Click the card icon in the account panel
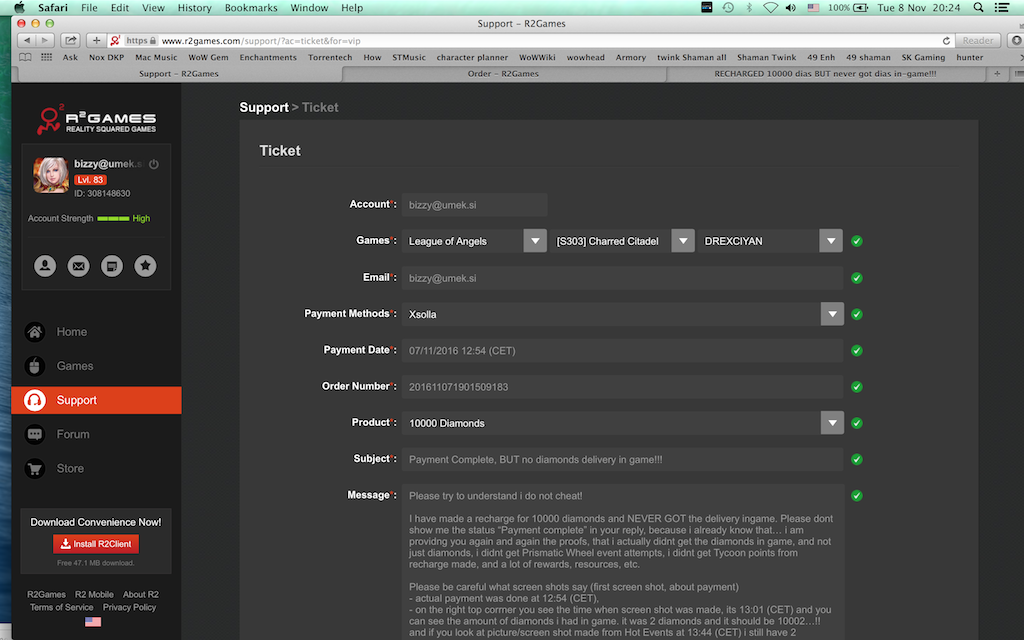 click(112, 265)
